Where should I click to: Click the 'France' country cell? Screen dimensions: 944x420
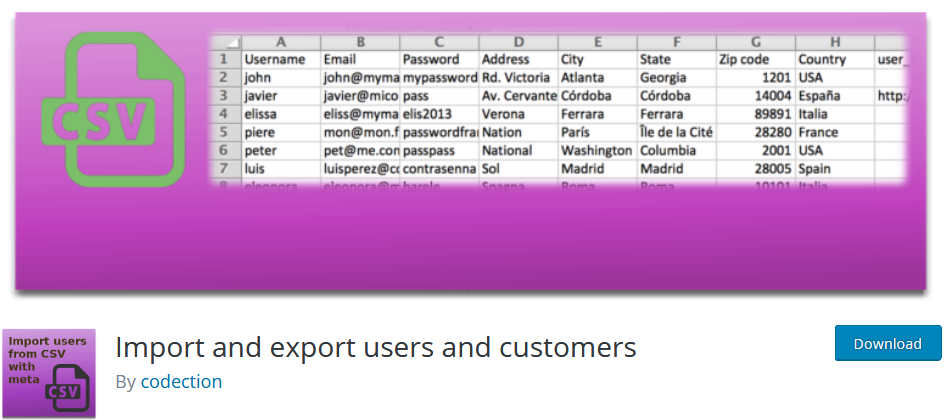coord(835,132)
